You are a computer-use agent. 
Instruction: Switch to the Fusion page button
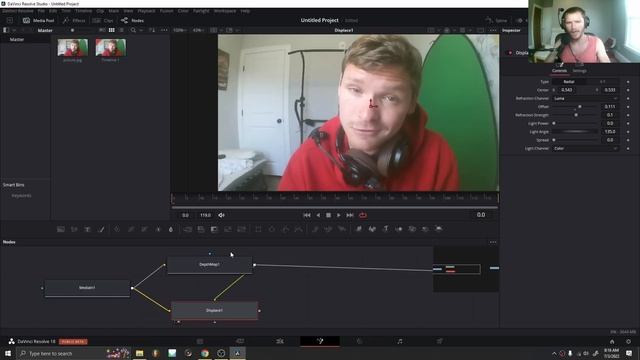(x=320, y=341)
